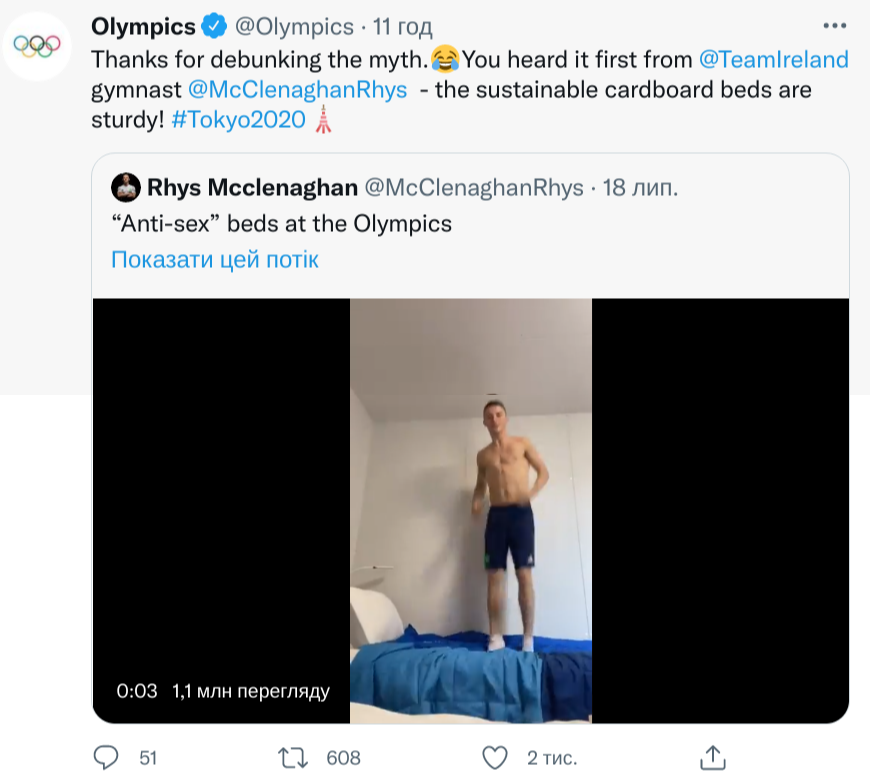Open the share tweet icon
The image size is (870, 784).
point(712,756)
